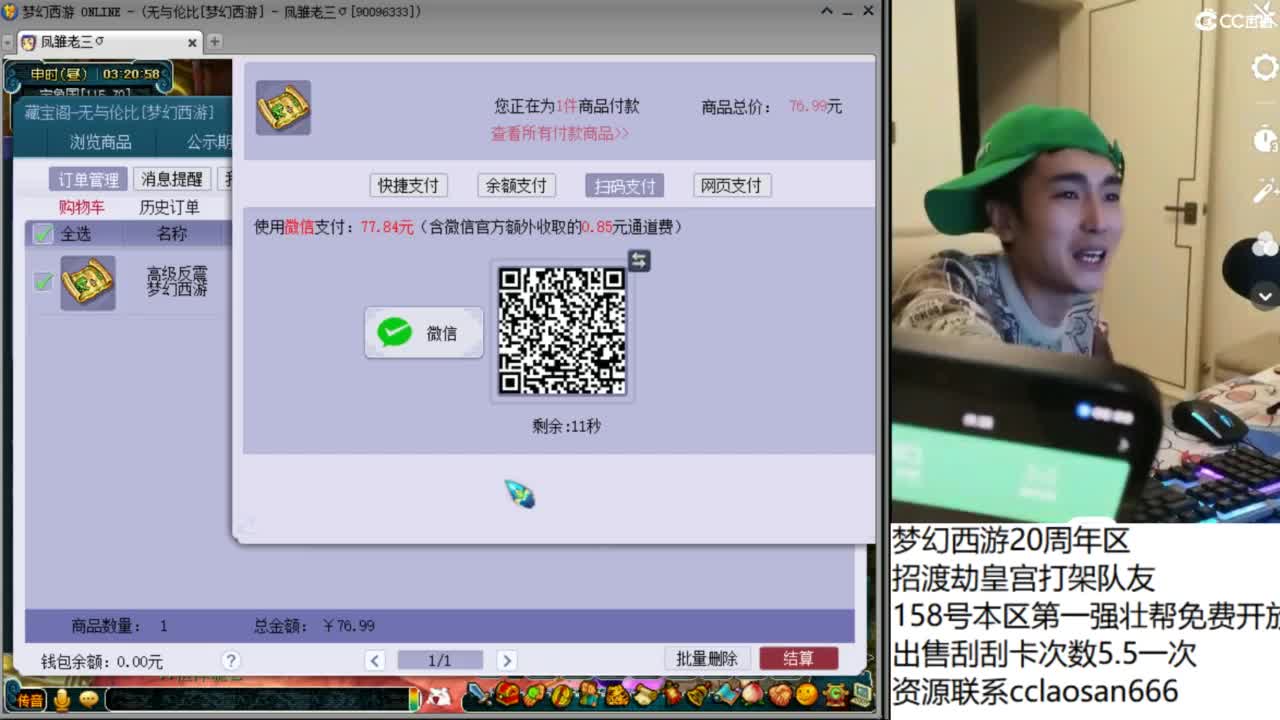Open the bubbles filter icon on the stream overlay
The image size is (1280, 720).
pos(1265,243)
